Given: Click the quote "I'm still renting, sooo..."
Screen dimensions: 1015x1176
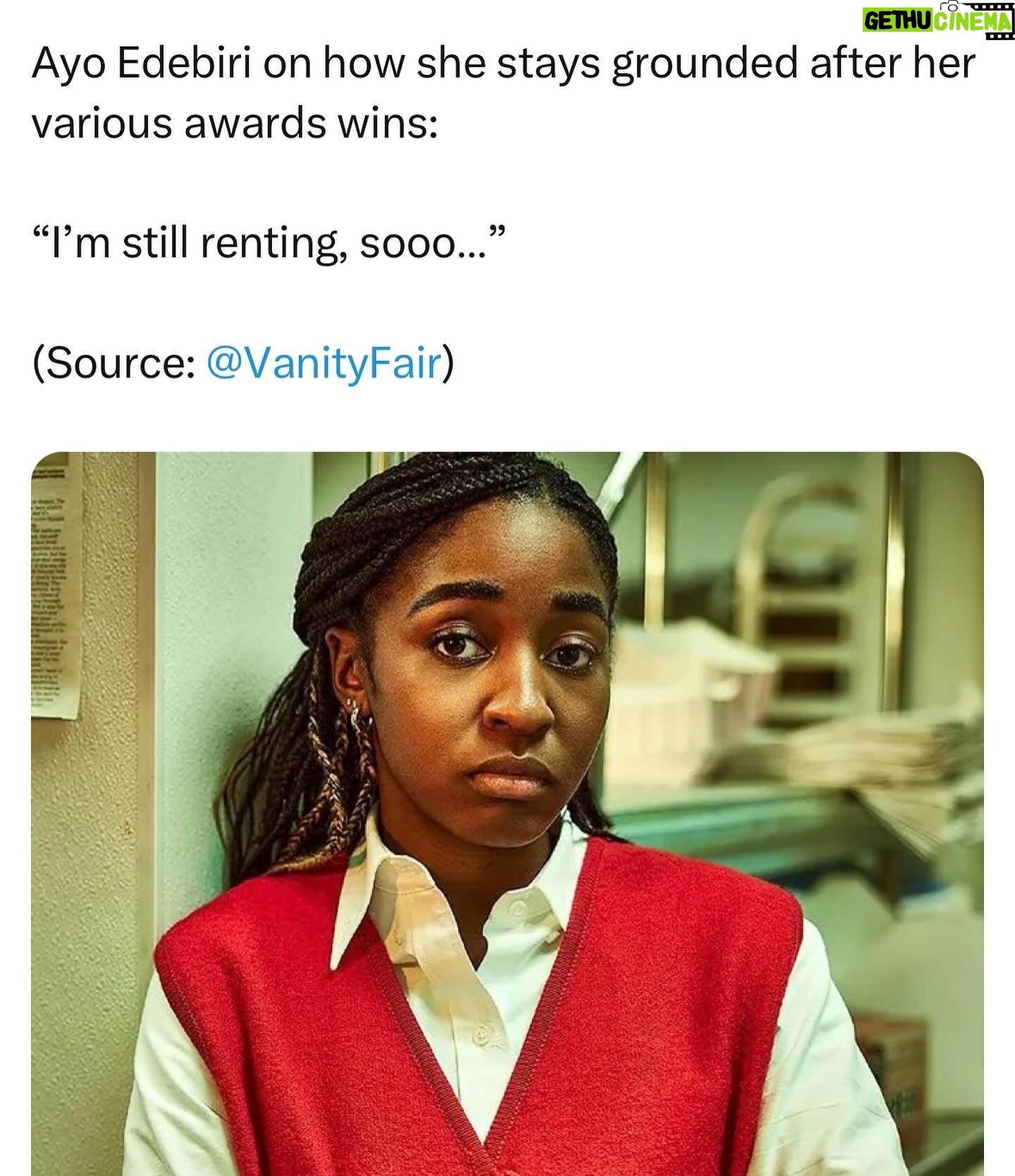Looking at the screenshot, I should (x=269, y=243).
